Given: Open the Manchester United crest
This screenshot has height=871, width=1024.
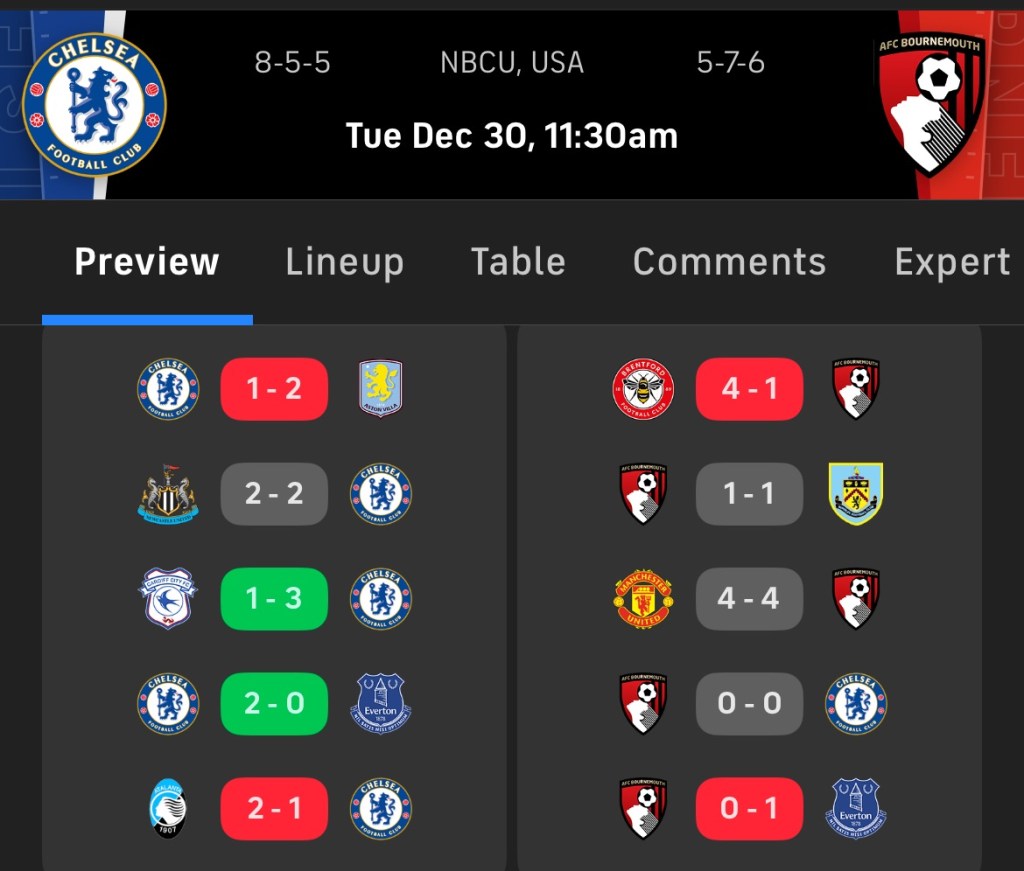Looking at the screenshot, I should pyautogui.click(x=643, y=598).
